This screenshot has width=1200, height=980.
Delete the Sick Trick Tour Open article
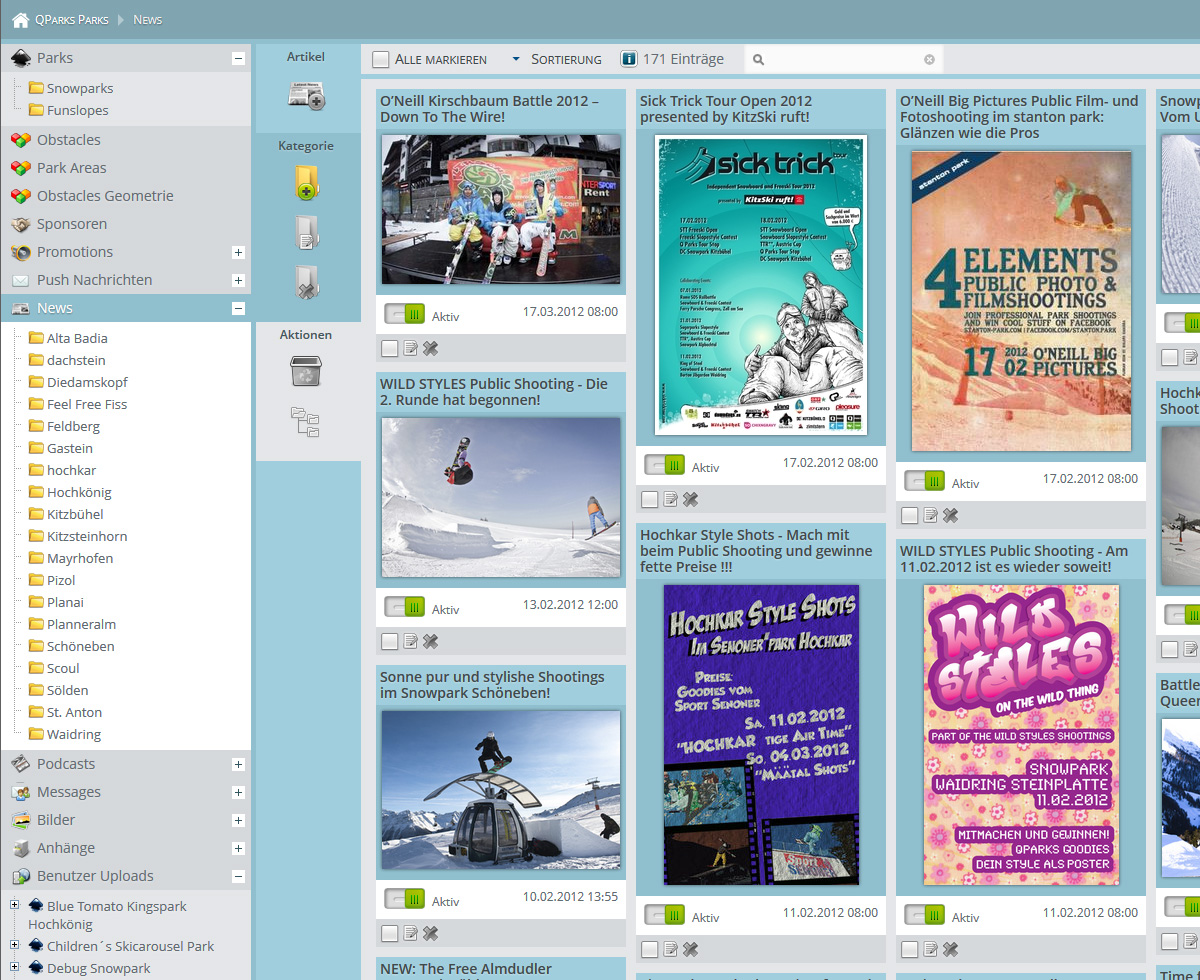pyautogui.click(x=690, y=499)
